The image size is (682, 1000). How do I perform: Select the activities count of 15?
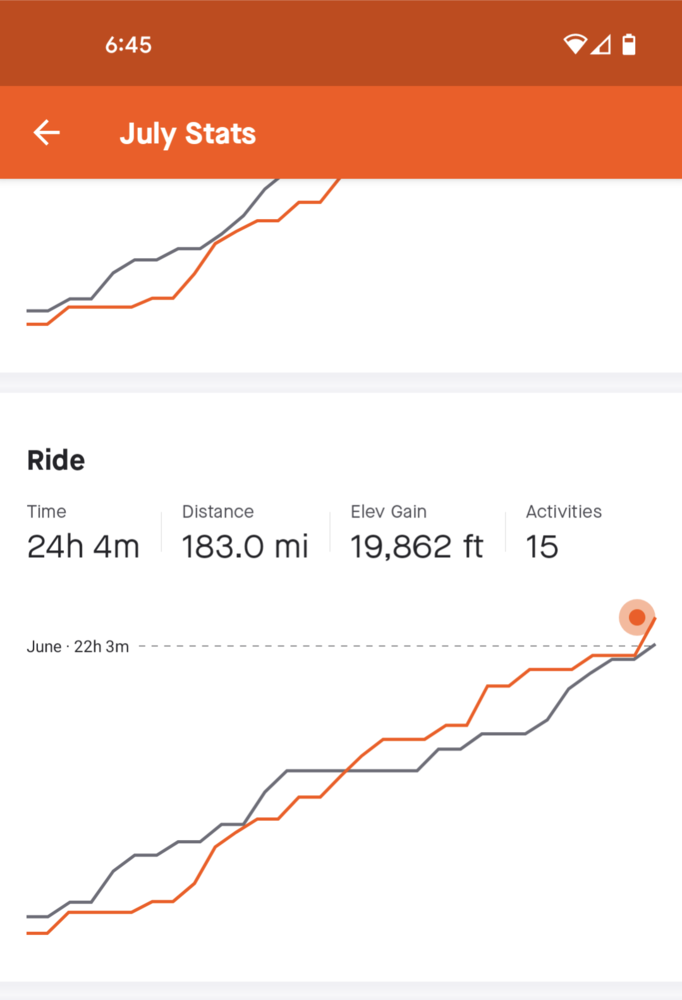tap(542, 546)
